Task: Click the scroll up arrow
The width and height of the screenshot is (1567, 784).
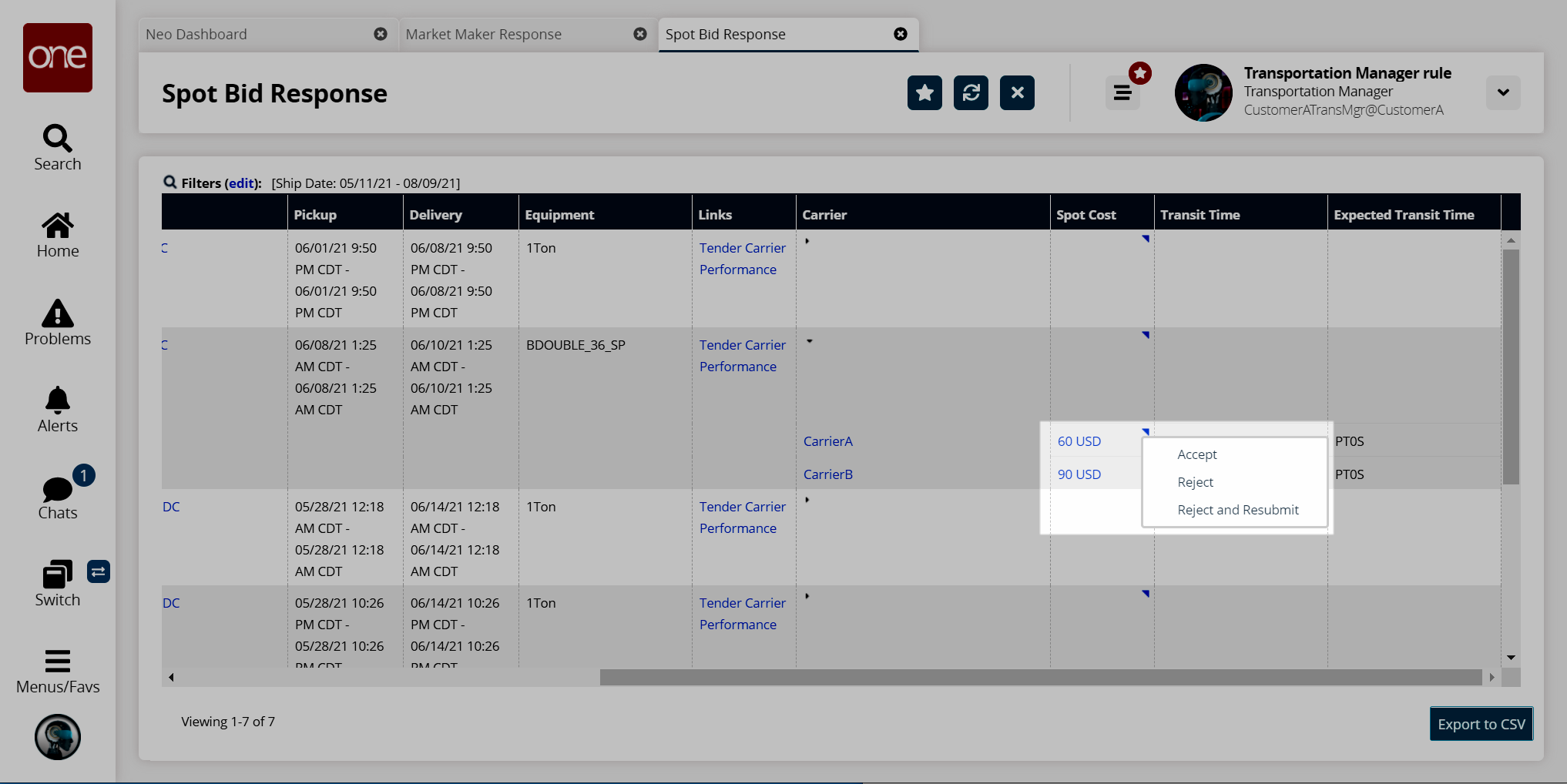Action: click(x=1511, y=240)
